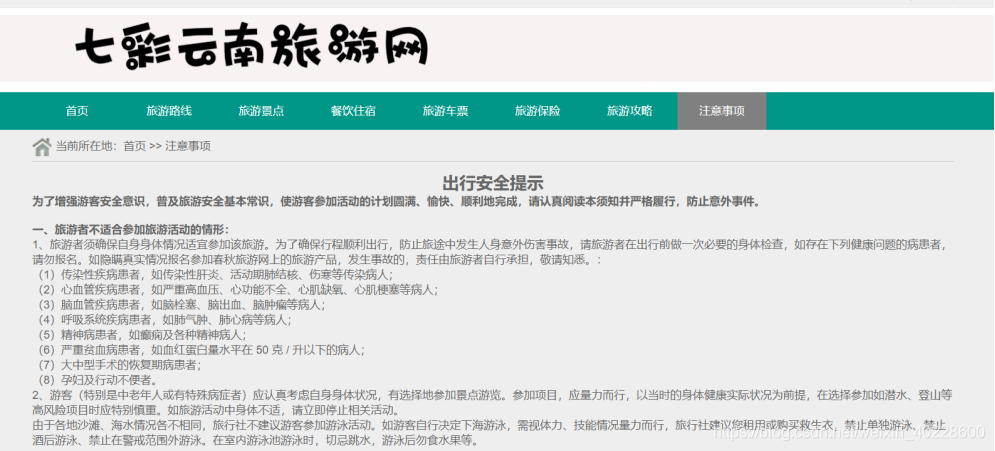Select the 餐饮住宿 menu item
The image size is (995, 451).
click(353, 111)
